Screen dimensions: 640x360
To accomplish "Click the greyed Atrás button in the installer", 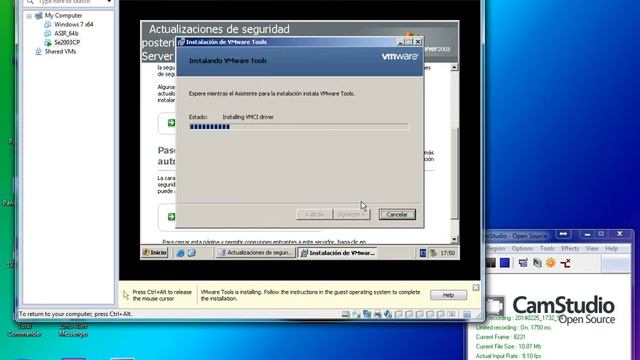I will (x=314, y=214).
